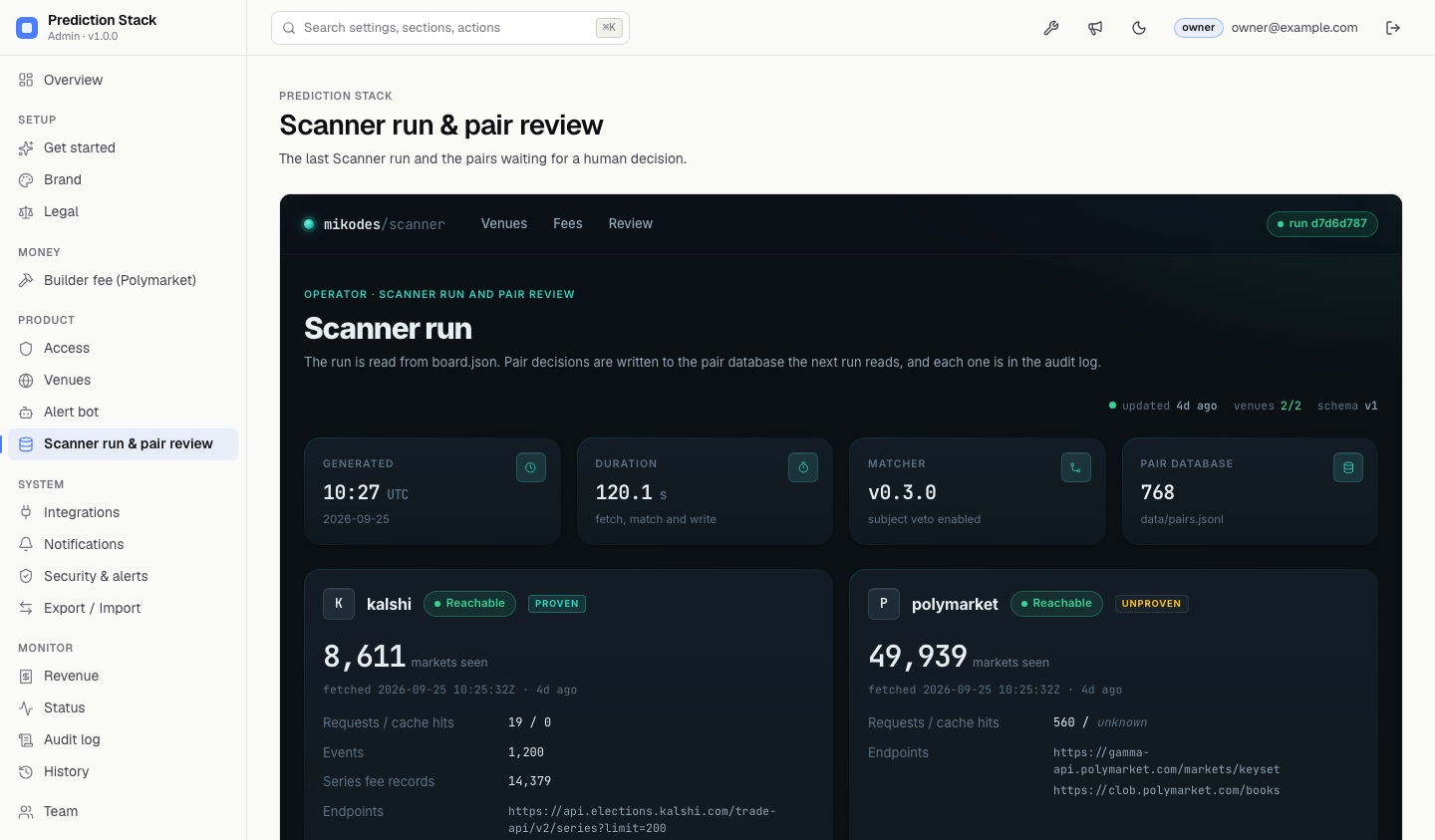Select Venues in the left sidebar
1435x840 pixels.
coord(124,380)
